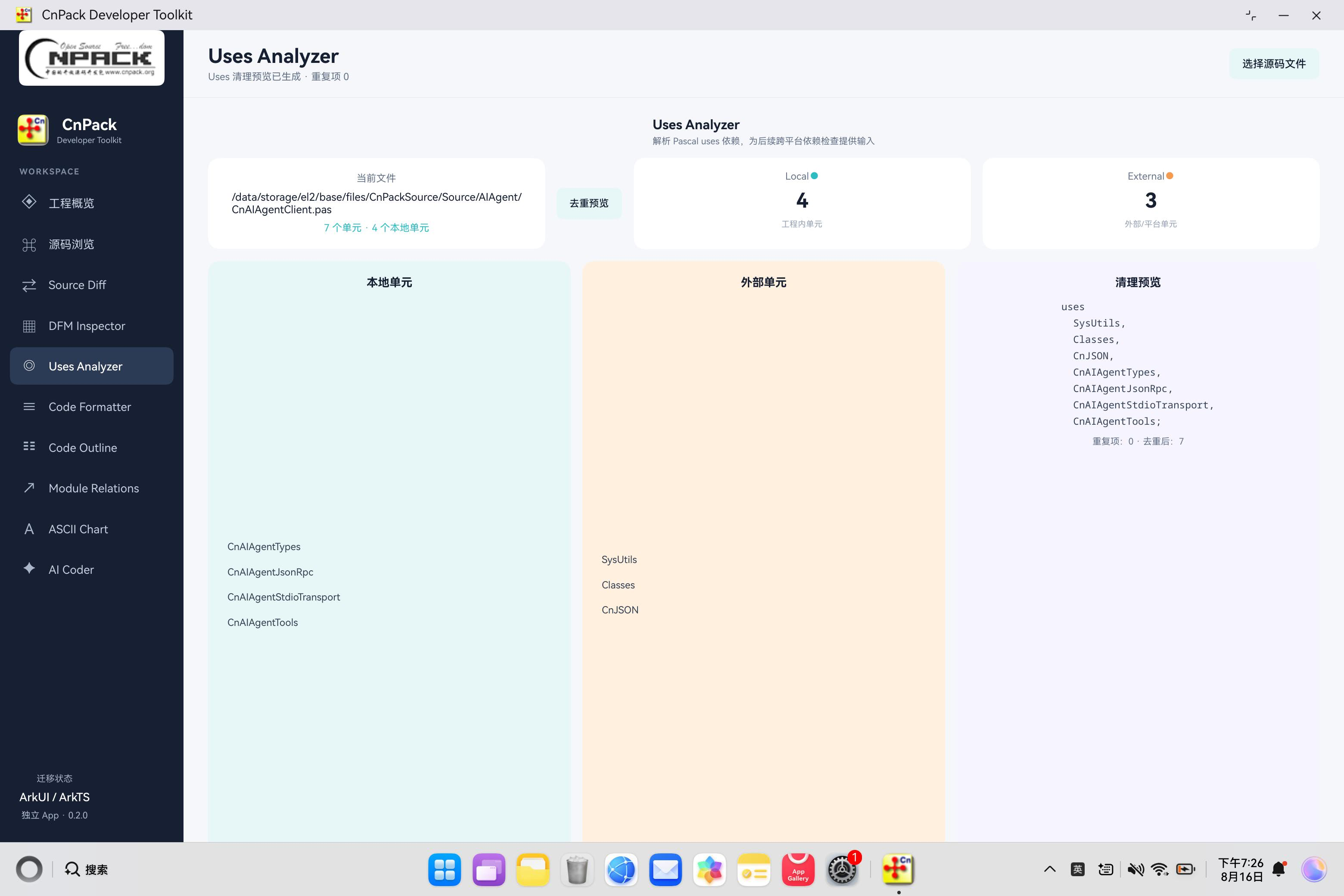Open 工程概览 workspace page
This screenshot has height=896, width=1344.
[x=91, y=203]
